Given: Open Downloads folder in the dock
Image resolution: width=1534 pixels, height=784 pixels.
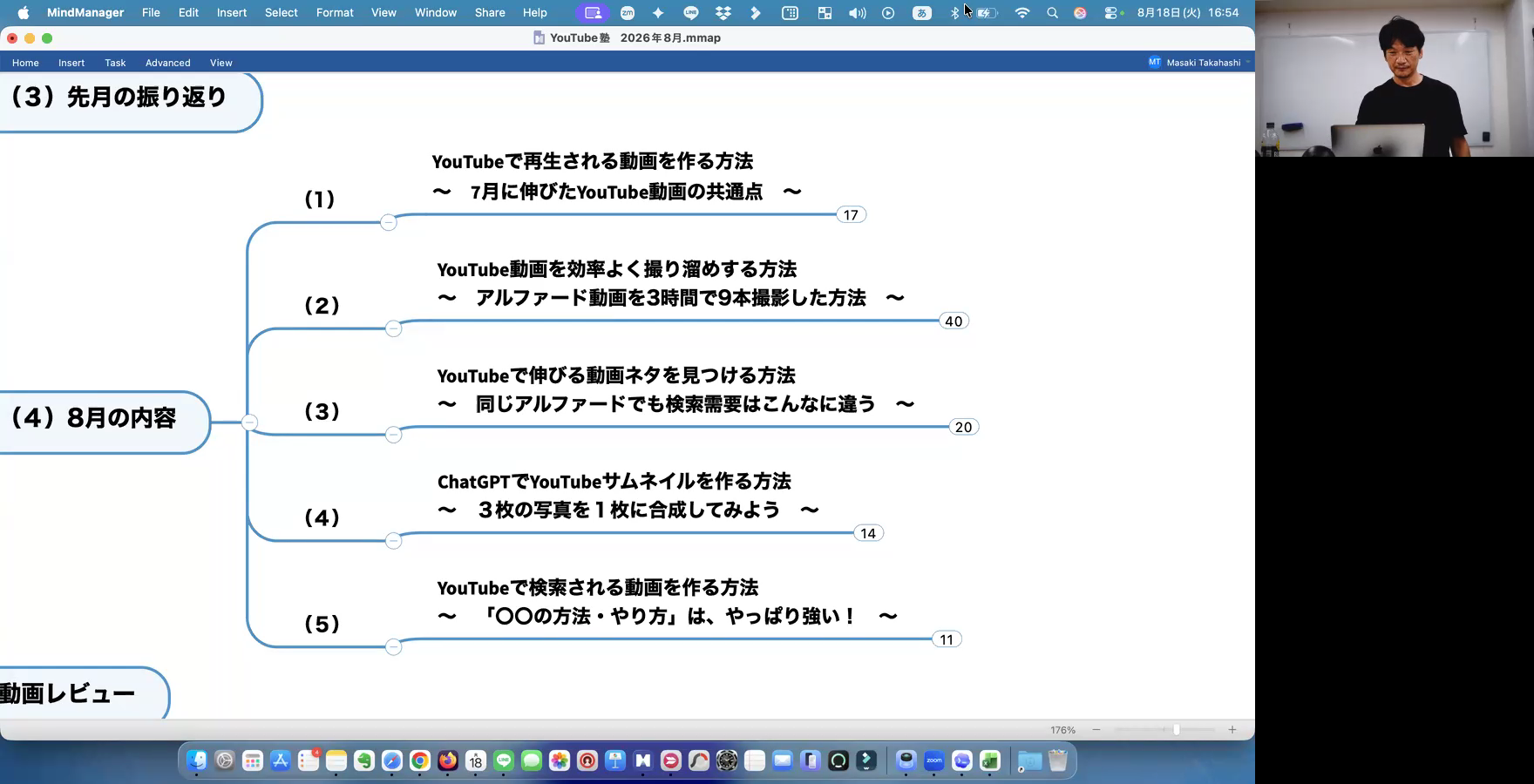Looking at the screenshot, I should coord(1029,760).
